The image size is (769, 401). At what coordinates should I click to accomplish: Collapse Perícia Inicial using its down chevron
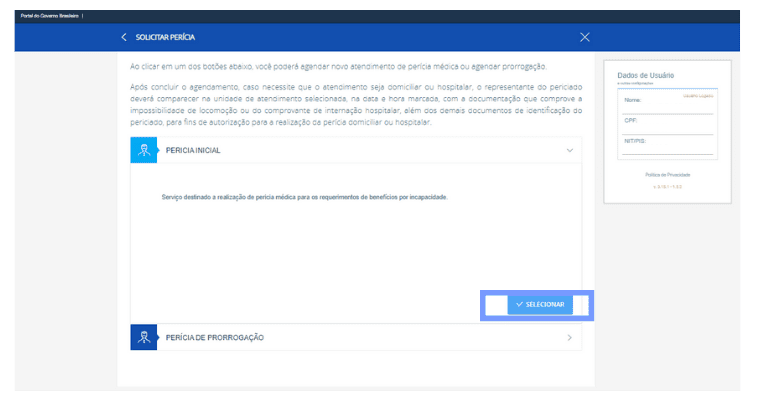coord(569,150)
